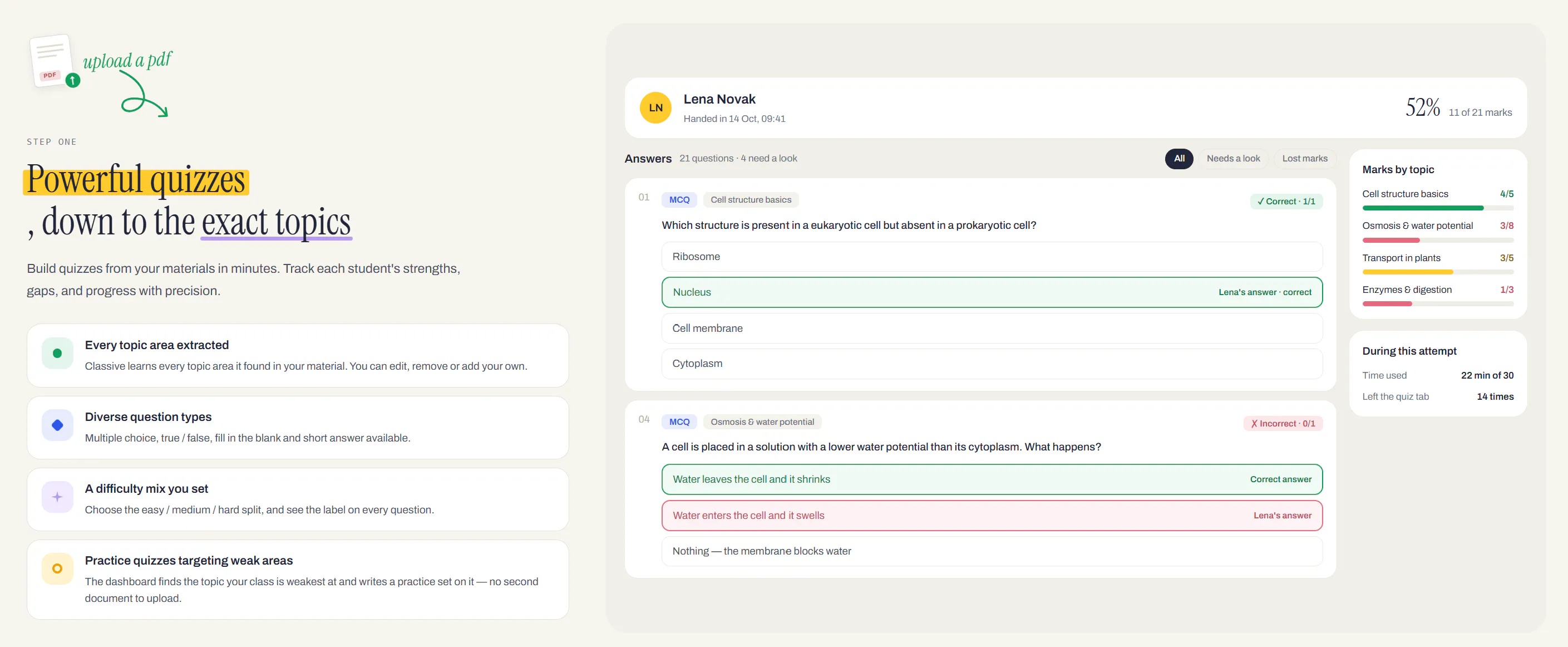The image size is (1568, 647).
Task: Click the Osmosis & water potential tag on question 04
Action: pyautogui.click(x=762, y=422)
